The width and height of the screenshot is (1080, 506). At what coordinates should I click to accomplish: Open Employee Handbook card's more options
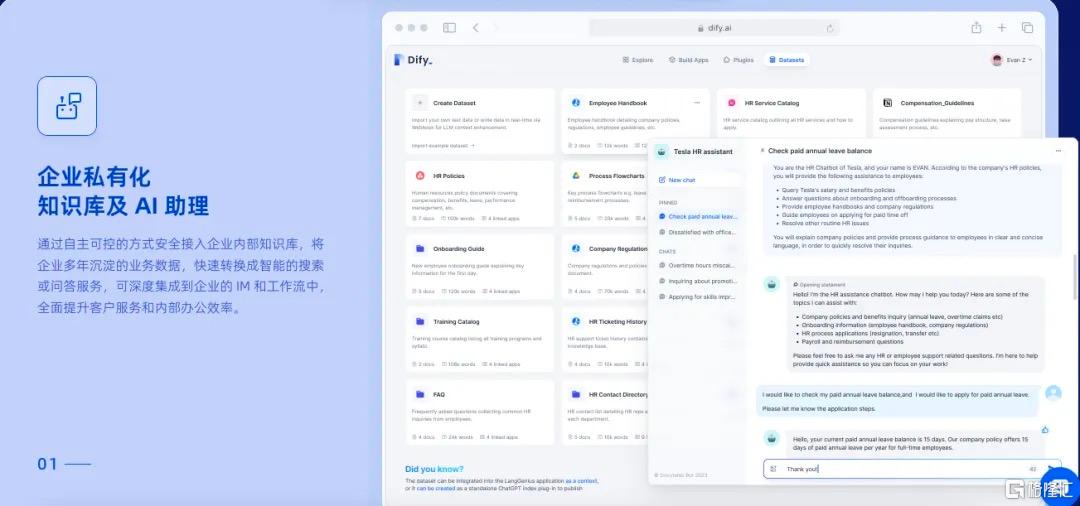696,103
